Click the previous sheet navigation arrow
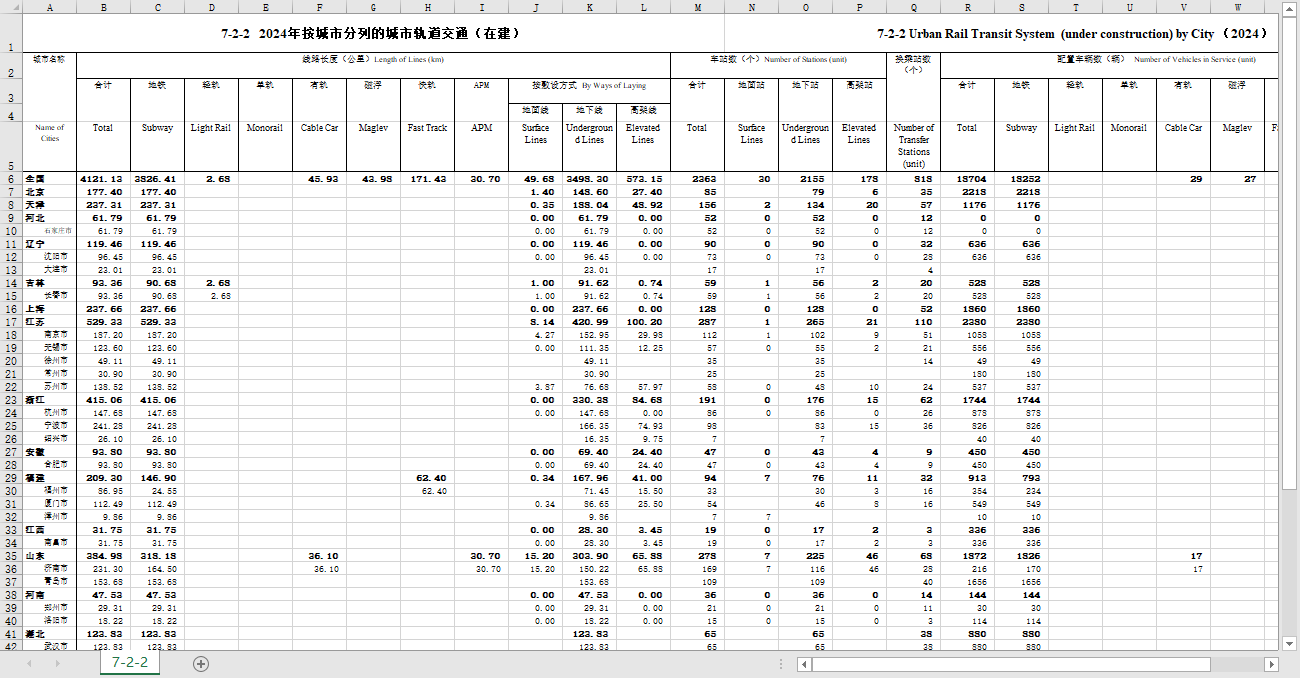1300x678 pixels. (30, 664)
